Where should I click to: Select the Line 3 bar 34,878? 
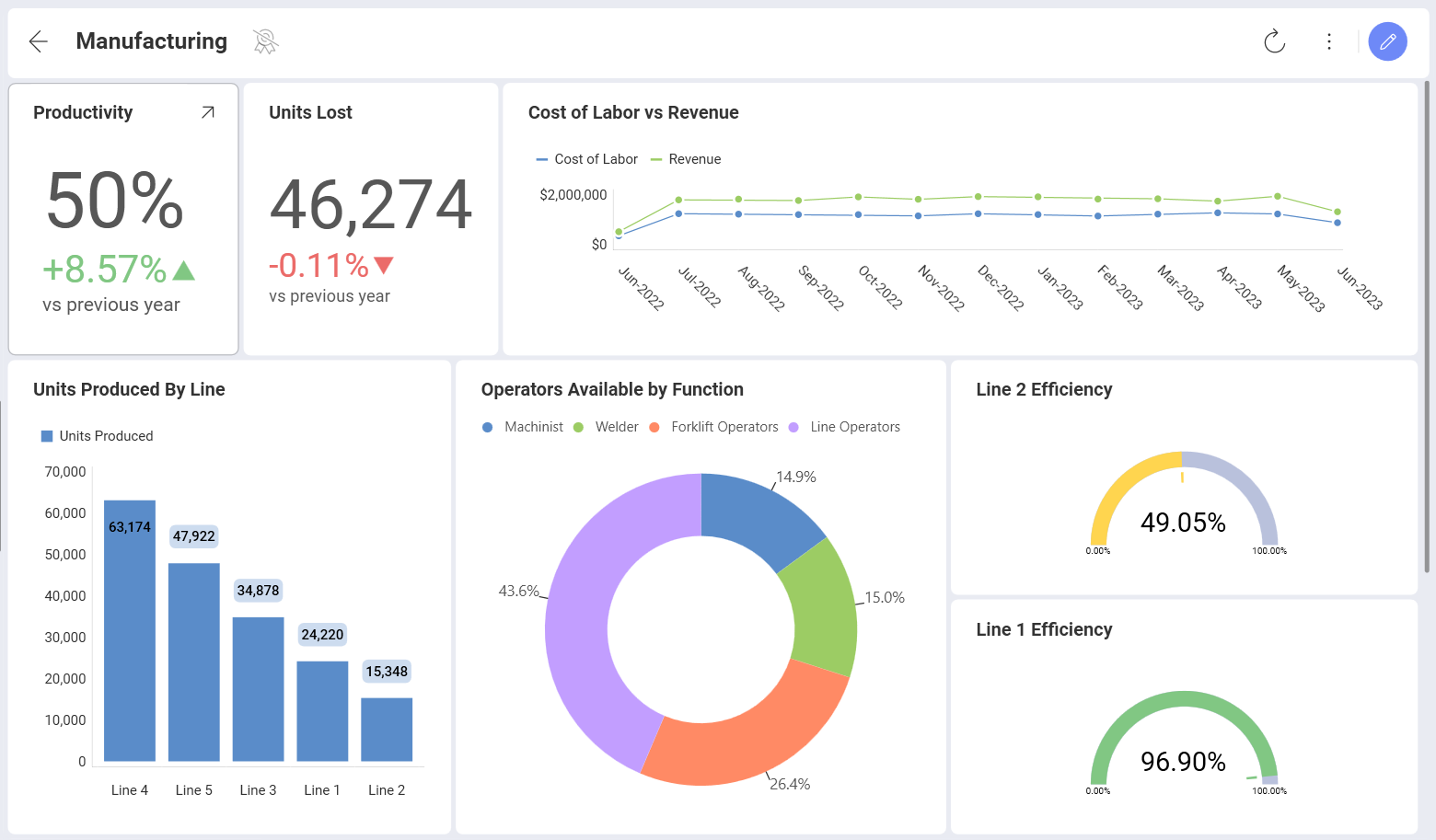coord(259,689)
